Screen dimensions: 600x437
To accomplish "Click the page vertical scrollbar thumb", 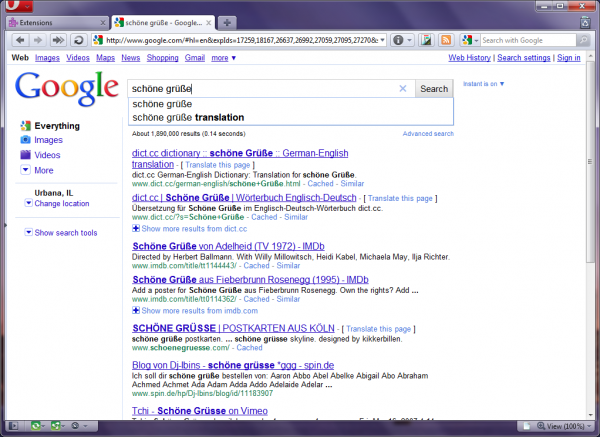I will 590,161.
